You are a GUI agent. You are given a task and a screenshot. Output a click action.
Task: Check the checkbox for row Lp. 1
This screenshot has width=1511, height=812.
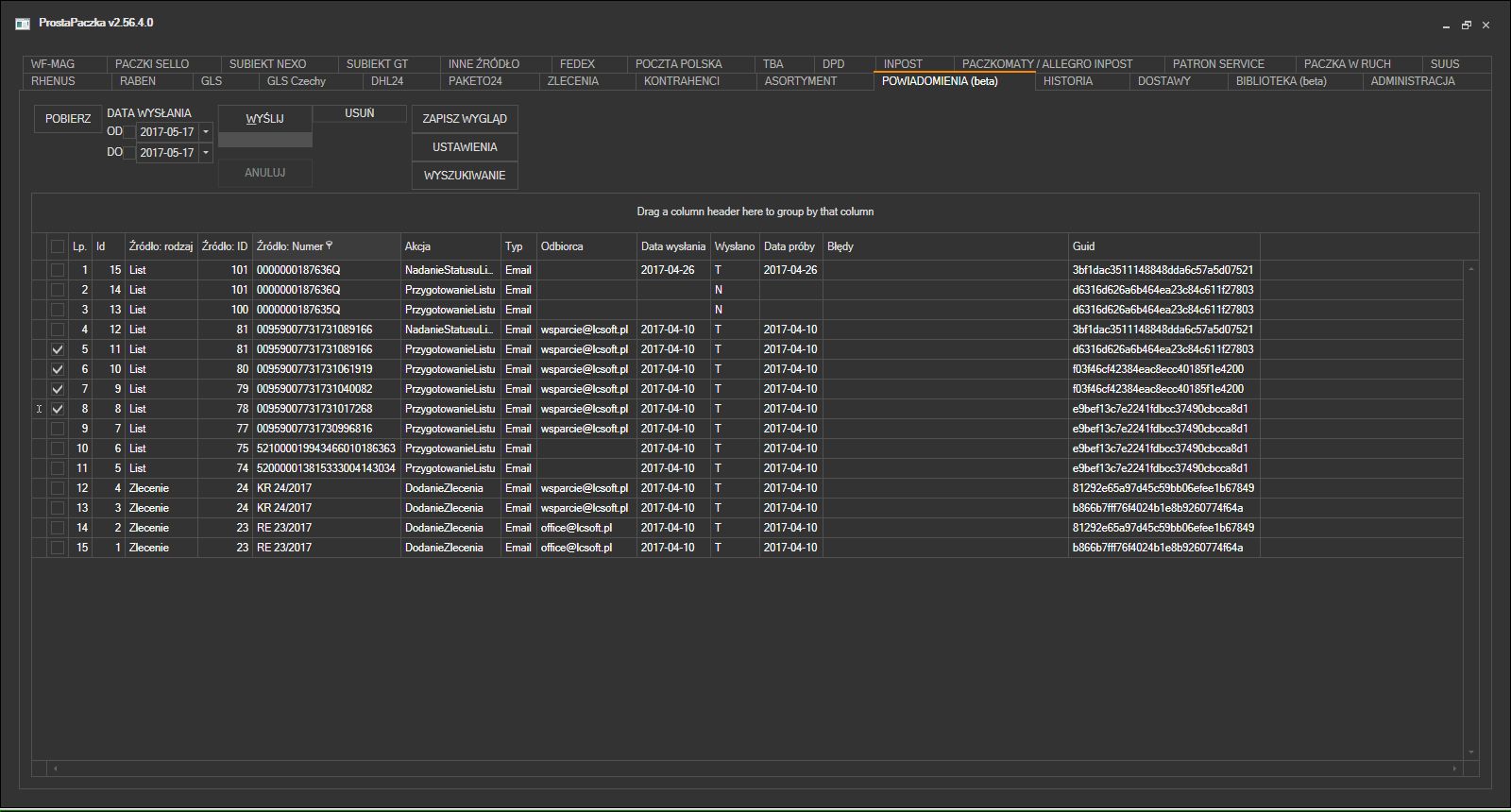(x=58, y=270)
